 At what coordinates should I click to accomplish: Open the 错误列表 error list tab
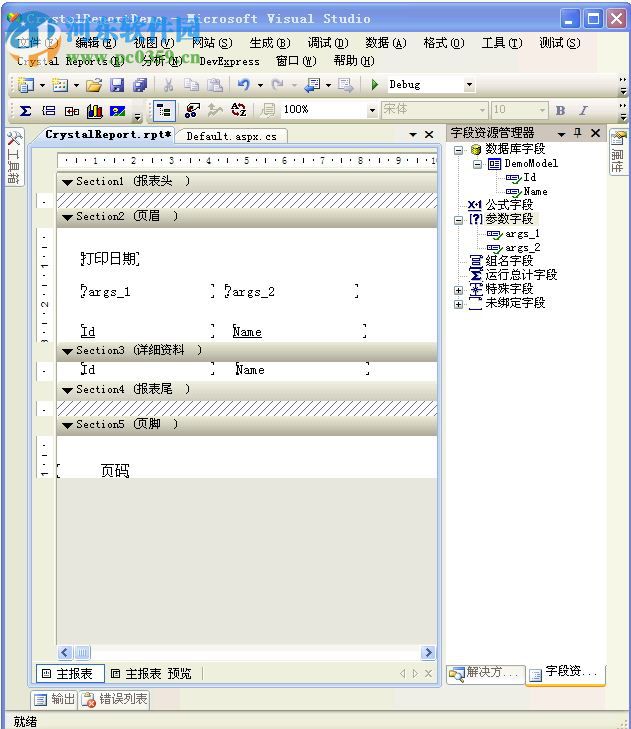tap(114, 699)
